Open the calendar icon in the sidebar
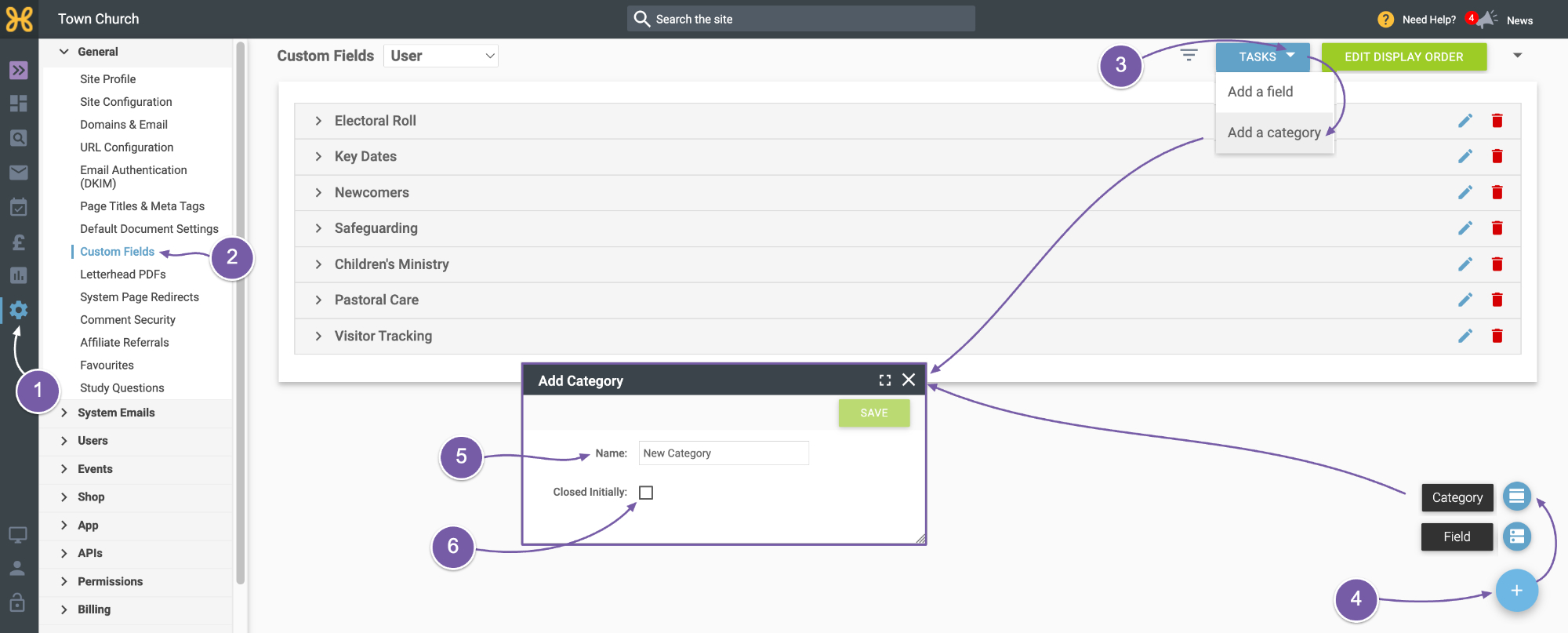The width and height of the screenshot is (1568, 633). pos(19,207)
